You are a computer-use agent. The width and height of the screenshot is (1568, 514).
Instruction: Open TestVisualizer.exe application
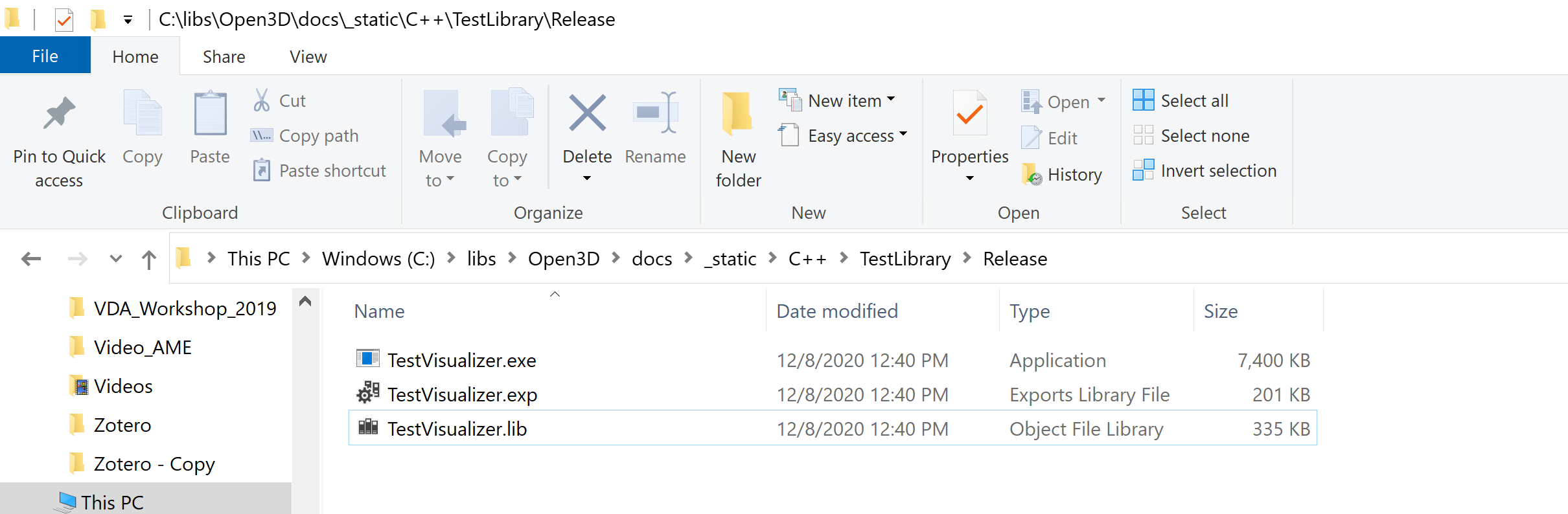(461, 361)
